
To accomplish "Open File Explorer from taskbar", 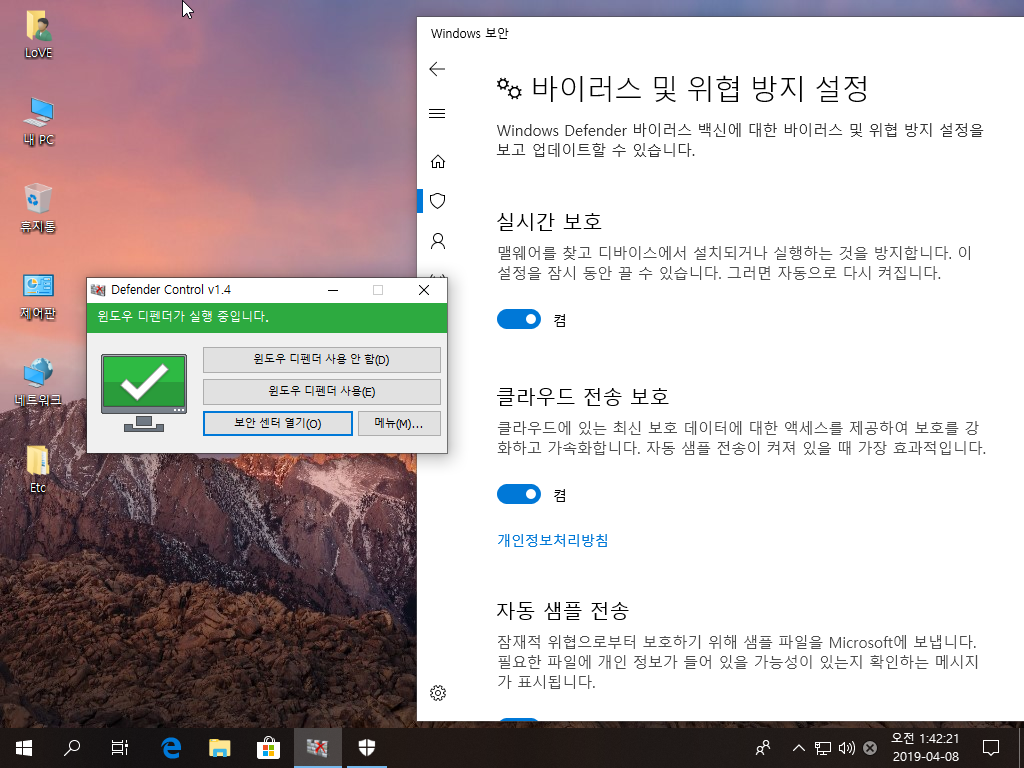I will pyautogui.click(x=219, y=748).
